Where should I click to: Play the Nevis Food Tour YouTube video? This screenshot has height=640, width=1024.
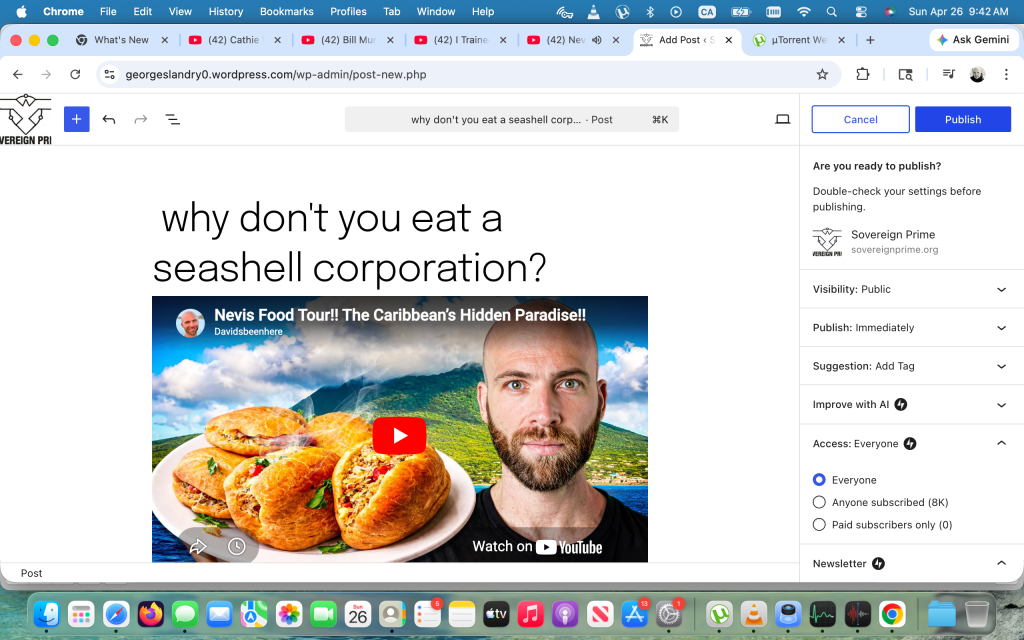pyautogui.click(x=399, y=435)
